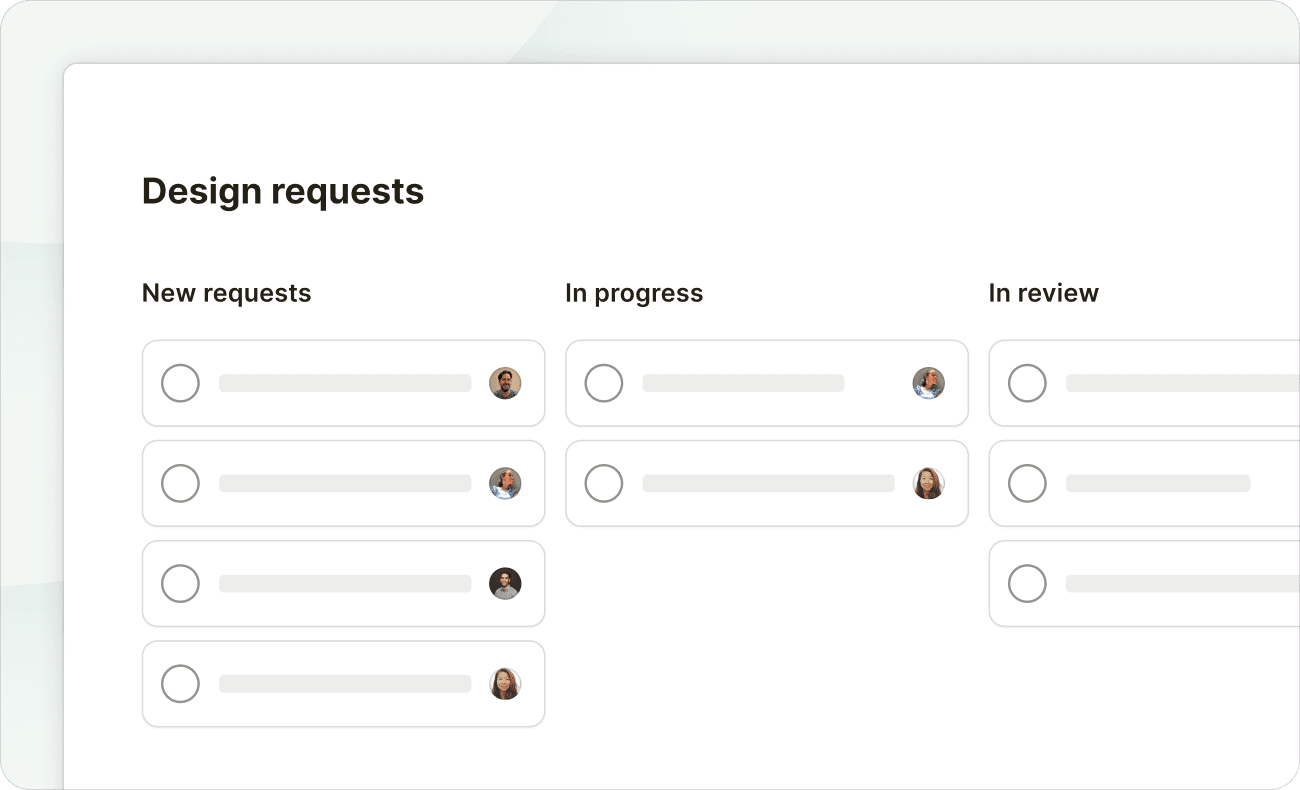Click assignee avatar on fourth New requests card
The width and height of the screenshot is (1300, 790).
[505, 684]
